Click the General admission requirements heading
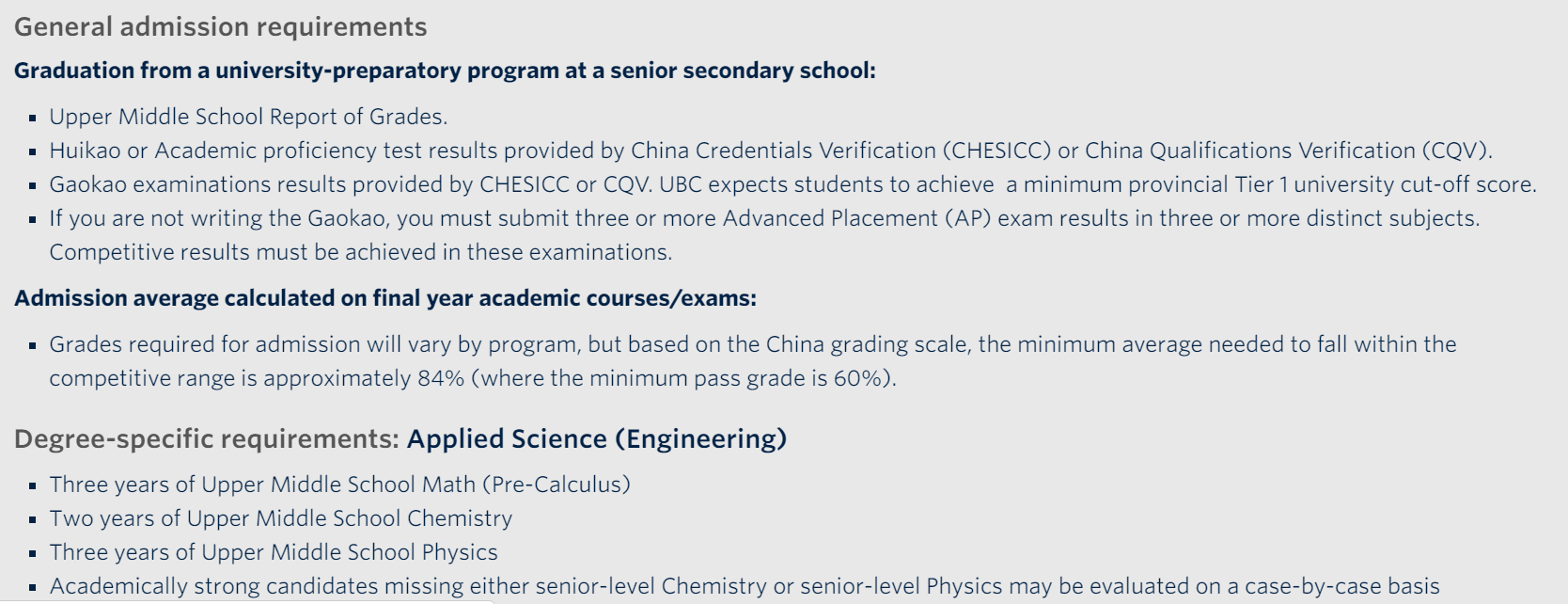Image resolution: width=1568 pixels, height=604 pixels. coord(220,27)
